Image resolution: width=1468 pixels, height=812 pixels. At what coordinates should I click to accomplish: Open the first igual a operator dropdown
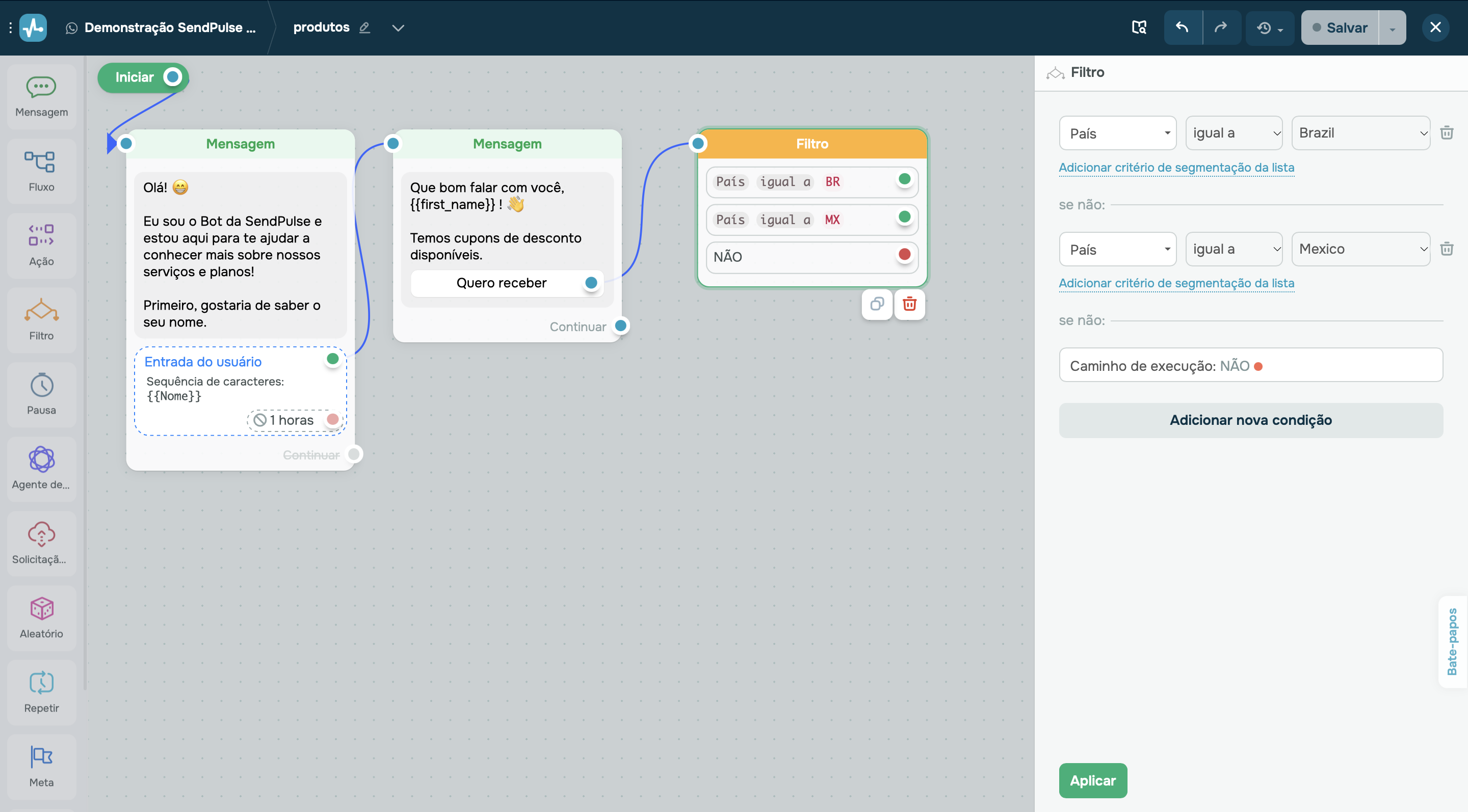(1234, 133)
